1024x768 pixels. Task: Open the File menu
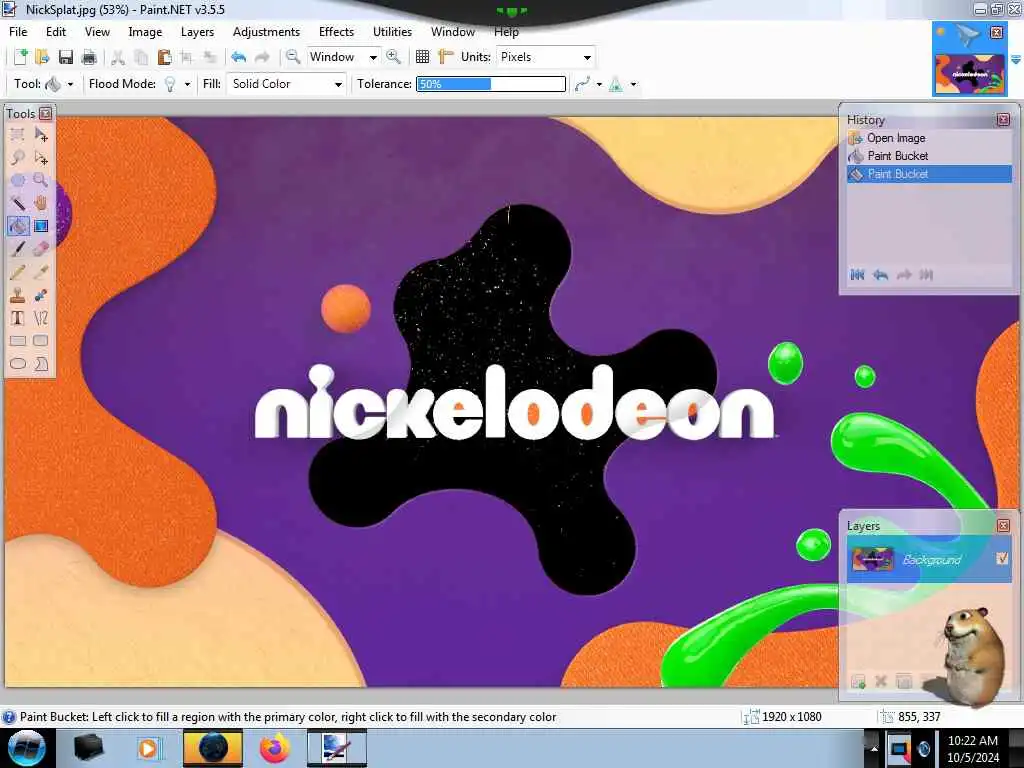click(x=18, y=31)
